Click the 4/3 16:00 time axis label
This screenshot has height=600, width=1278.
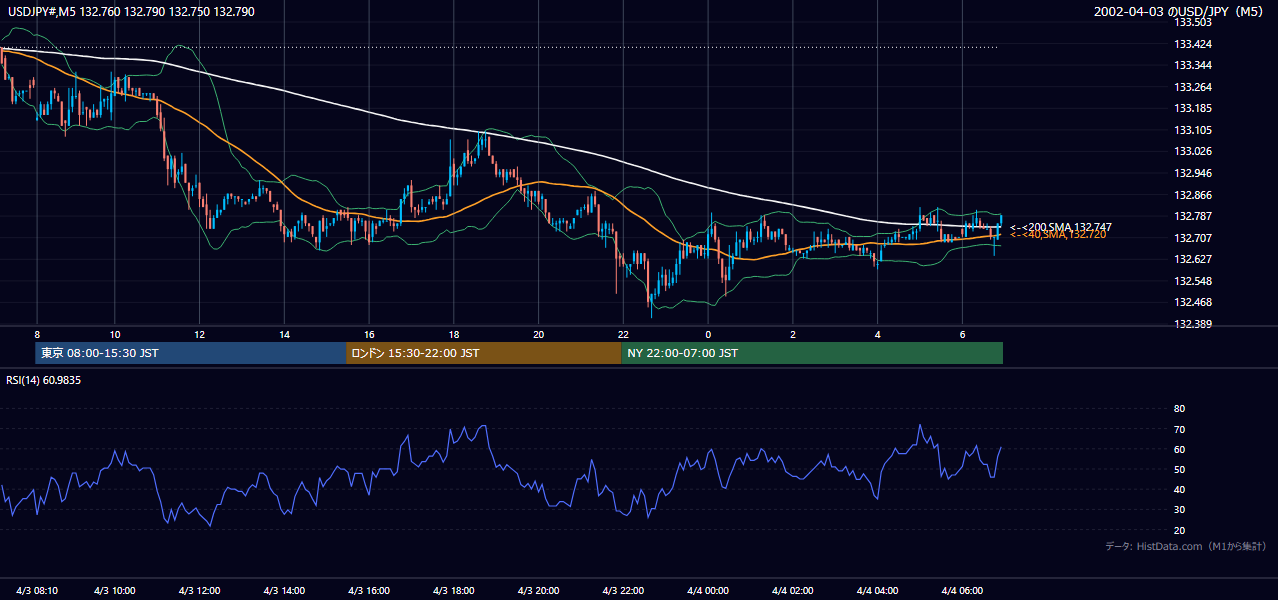[x=369, y=590]
